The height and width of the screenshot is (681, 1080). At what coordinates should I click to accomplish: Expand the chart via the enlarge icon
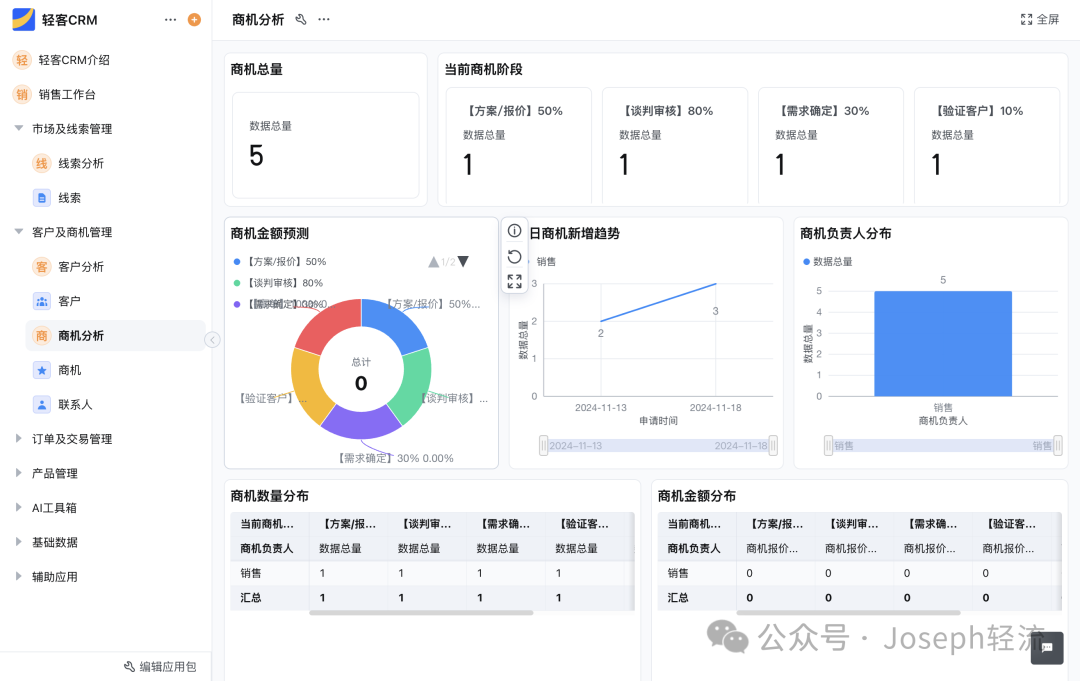[x=514, y=281]
